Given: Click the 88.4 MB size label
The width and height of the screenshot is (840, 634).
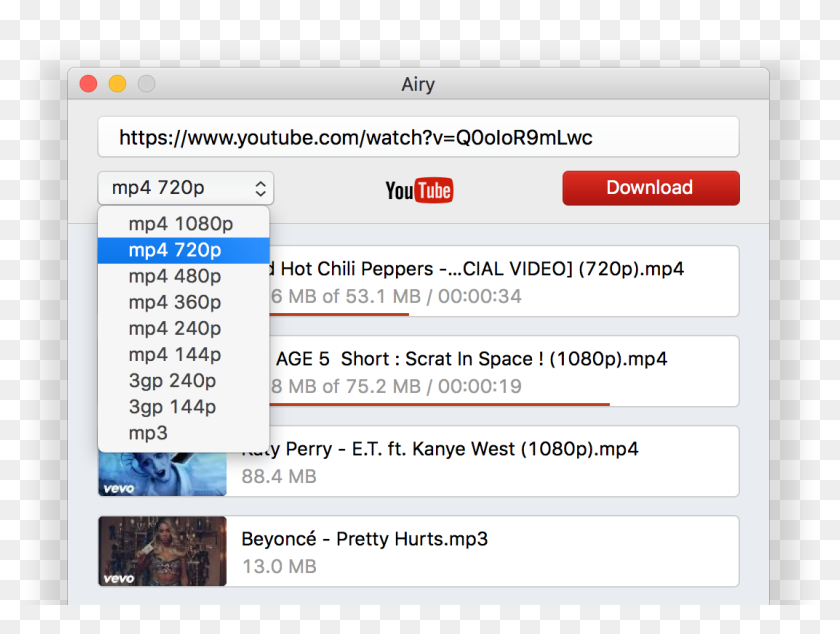Looking at the screenshot, I should pos(279,476).
